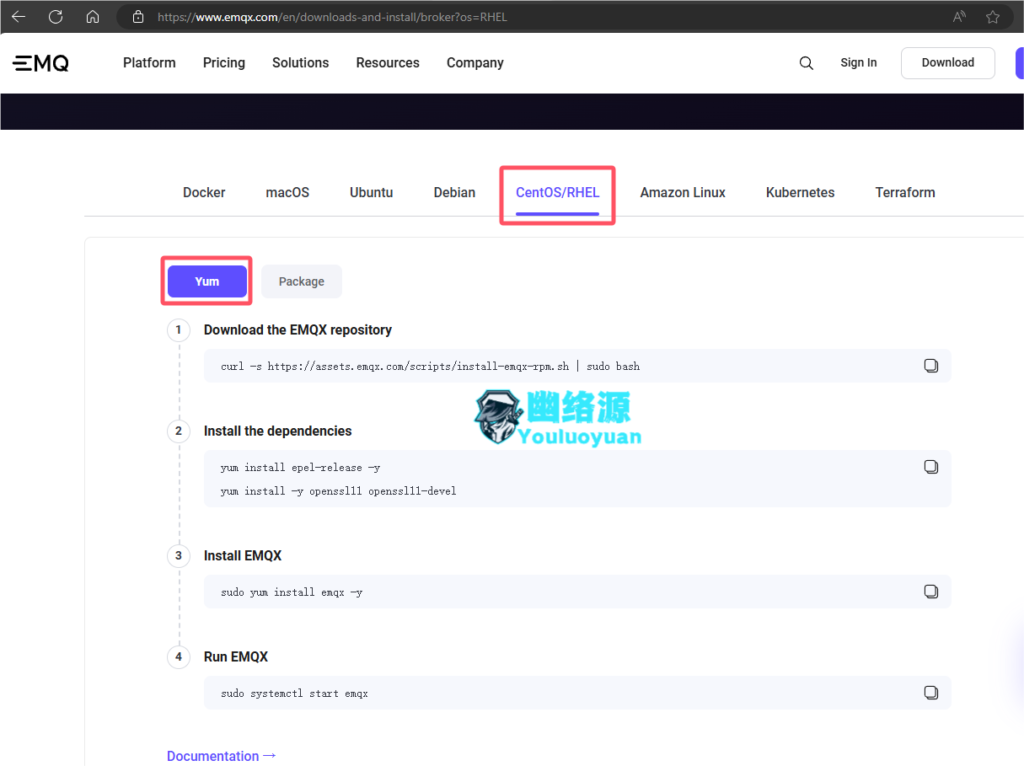Select the Package install method
The image size is (1024, 766).
(x=302, y=281)
